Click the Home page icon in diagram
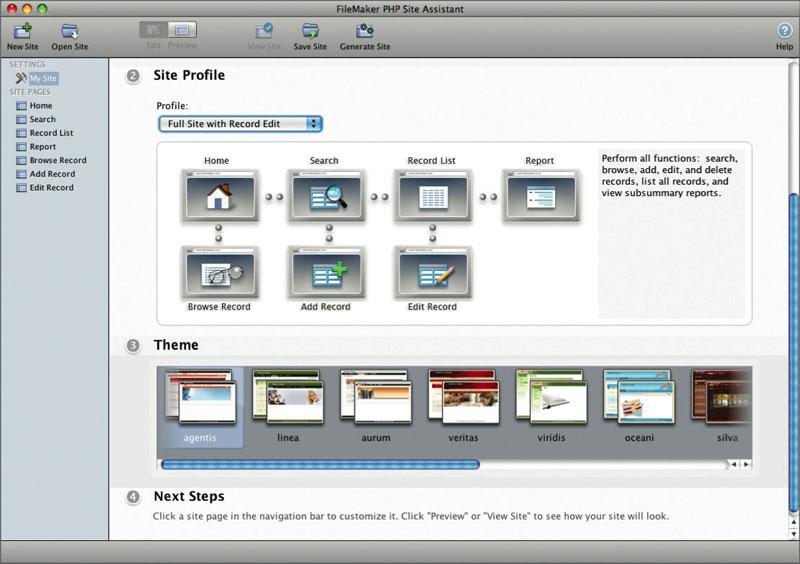 click(217, 194)
